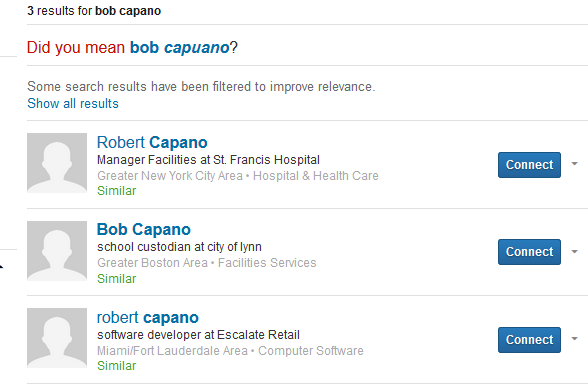Viewport: 588px width, 387px height.
Task: Open lowercase robert capano name link
Action: 147,318
